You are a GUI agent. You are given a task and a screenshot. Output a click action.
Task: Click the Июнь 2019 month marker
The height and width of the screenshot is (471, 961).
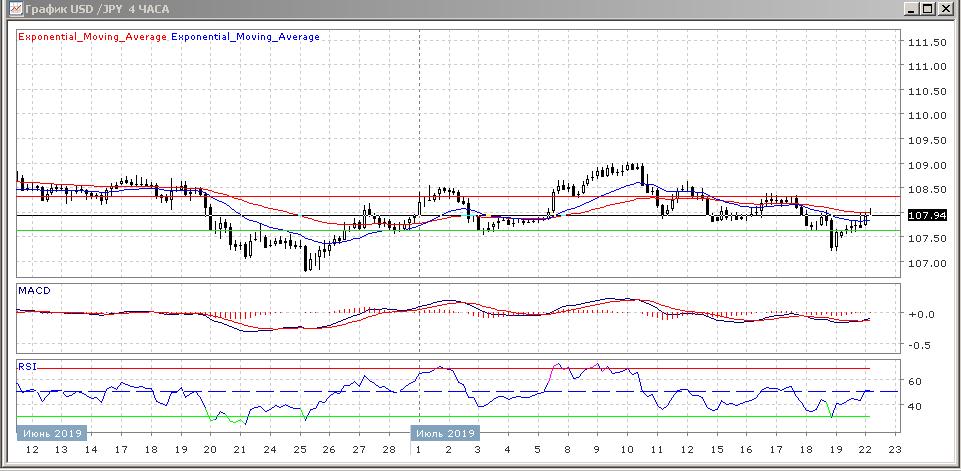[x=51, y=433]
